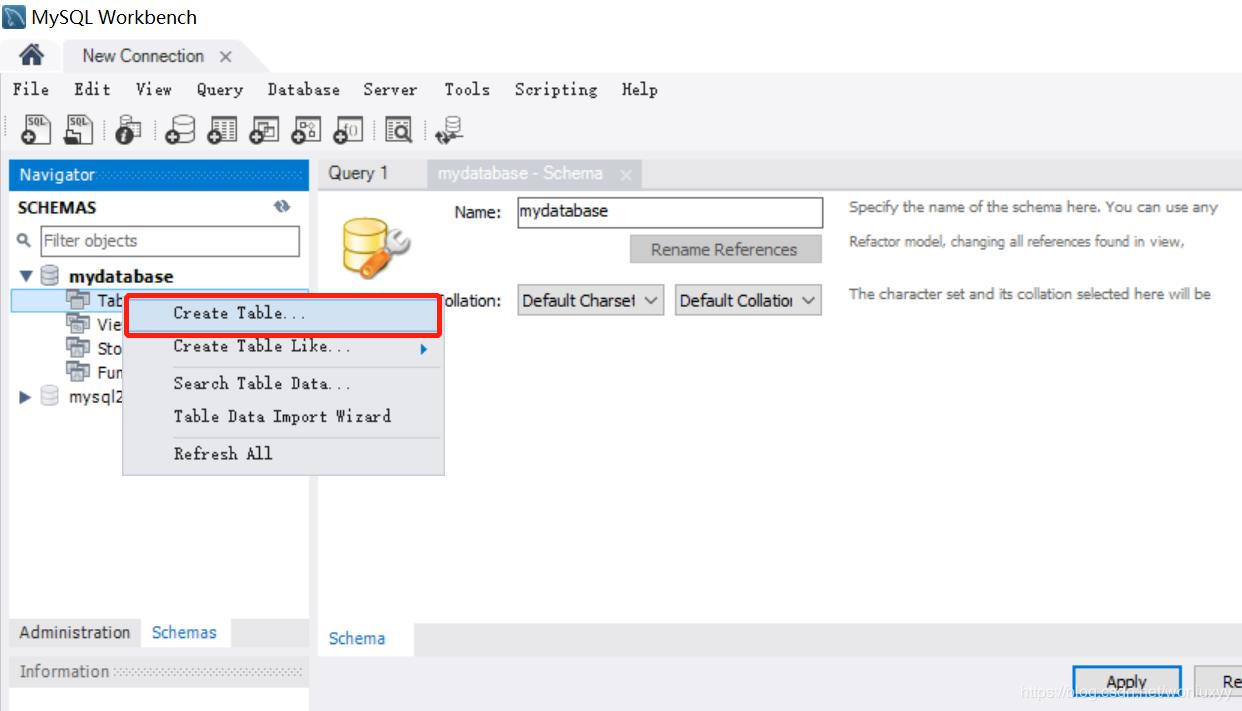Expand the second mysql schema node
1242x711 pixels.
pos(26,397)
